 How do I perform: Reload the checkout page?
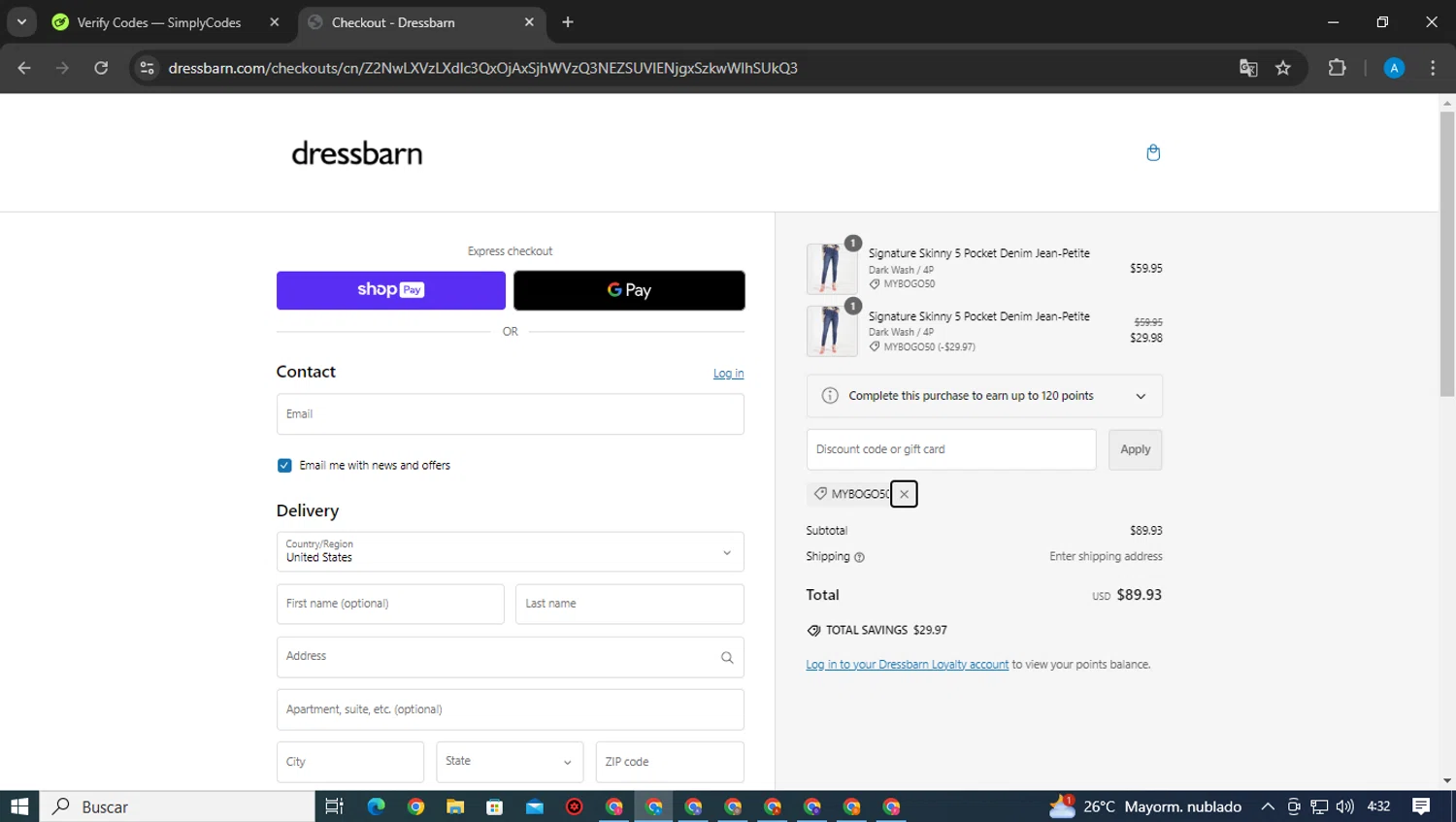[x=101, y=68]
